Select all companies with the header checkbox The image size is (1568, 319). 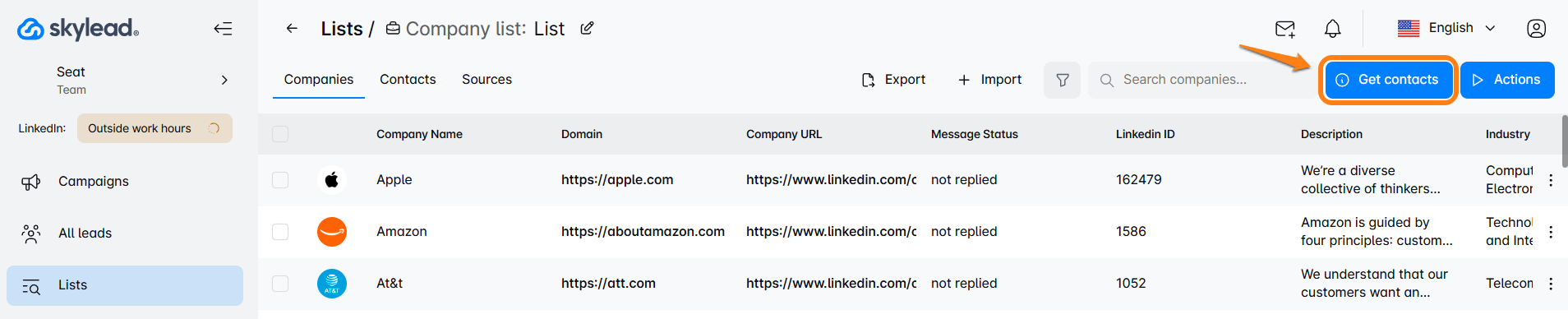pyautogui.click(x=280, y=134)
